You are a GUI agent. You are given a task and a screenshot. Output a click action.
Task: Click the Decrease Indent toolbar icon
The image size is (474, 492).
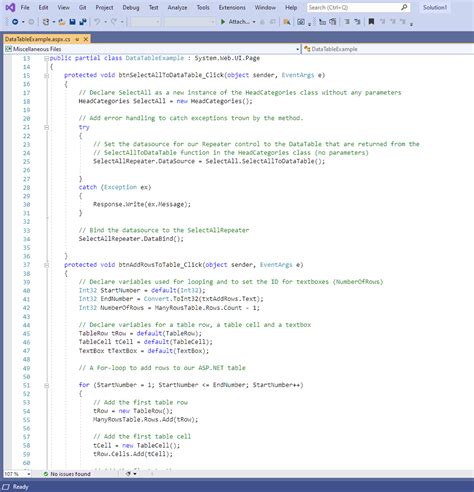pyautogui.click(x=322, y=22)
